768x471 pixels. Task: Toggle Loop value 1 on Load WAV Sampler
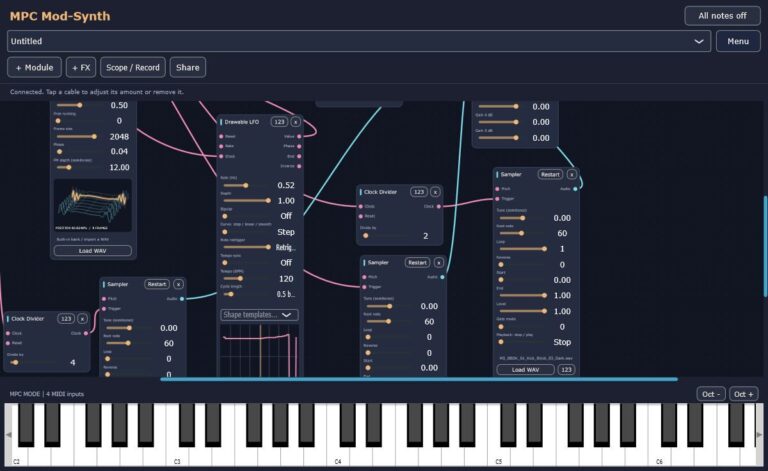point(523,249)
